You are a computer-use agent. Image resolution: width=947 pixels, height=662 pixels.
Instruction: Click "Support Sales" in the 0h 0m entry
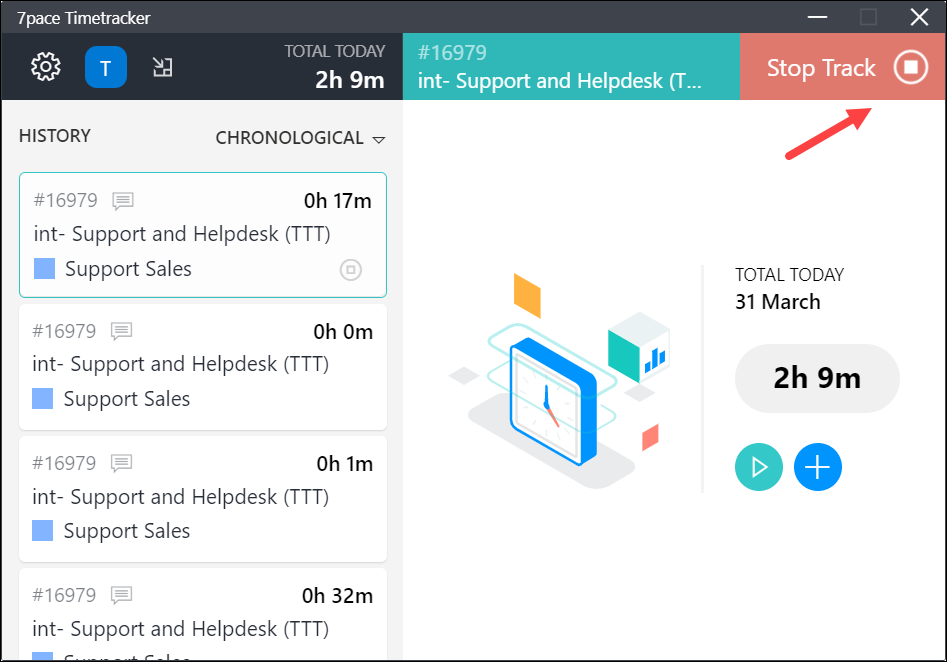click(x=127, y=399)
